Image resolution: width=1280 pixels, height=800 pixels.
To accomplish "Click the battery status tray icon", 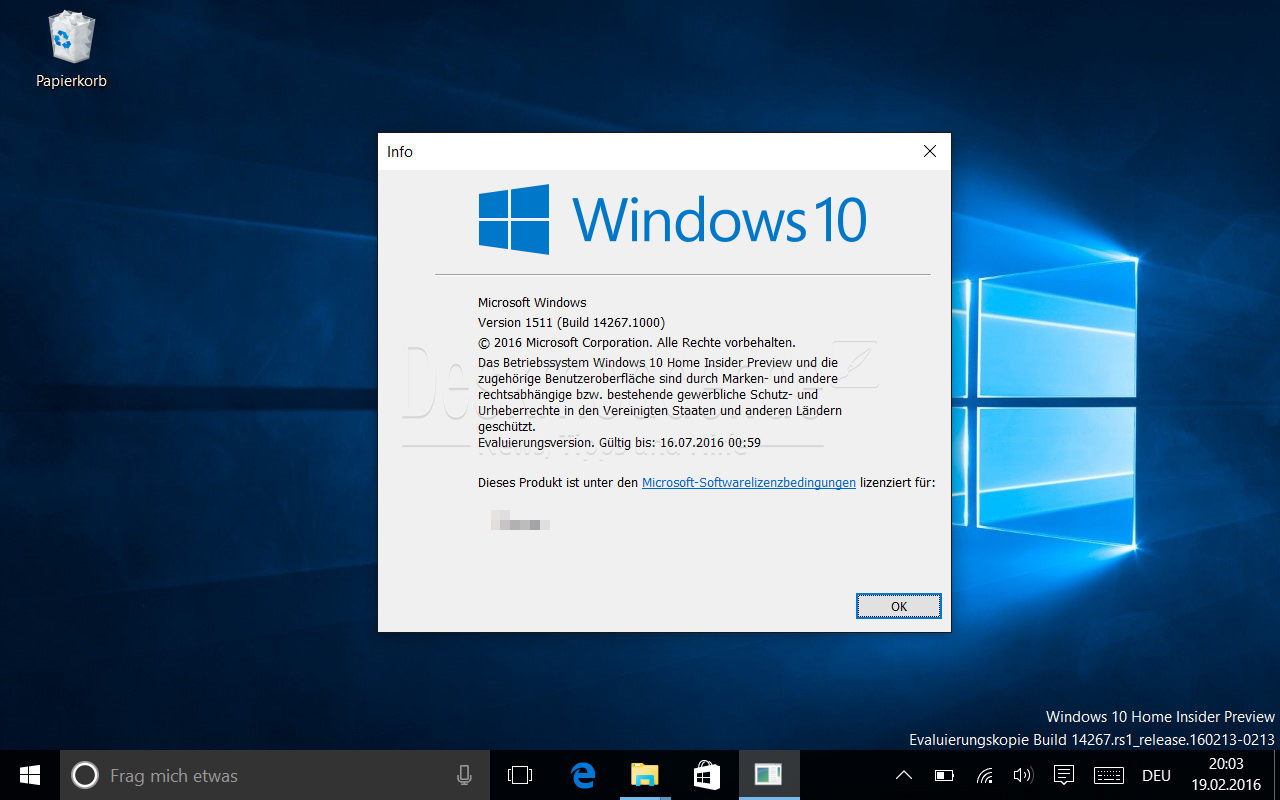I will click(944, 775).
